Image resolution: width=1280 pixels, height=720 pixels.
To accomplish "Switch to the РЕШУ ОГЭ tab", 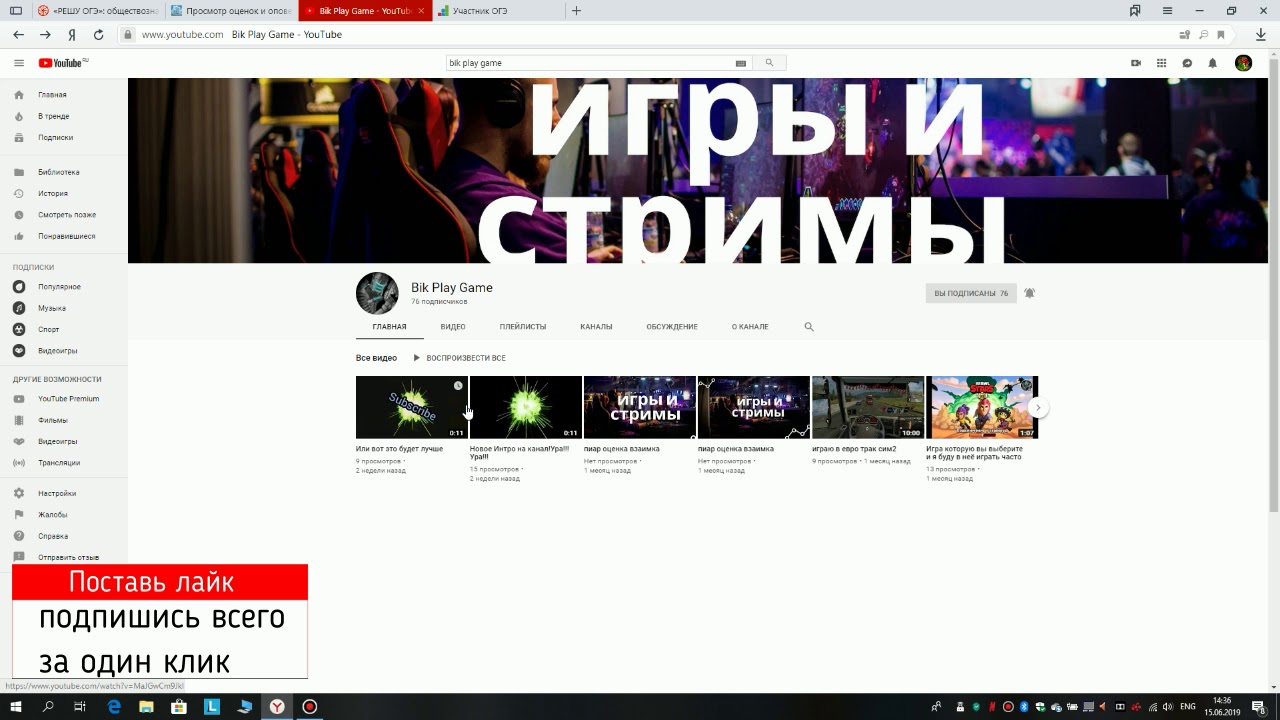I will [97, 11].
